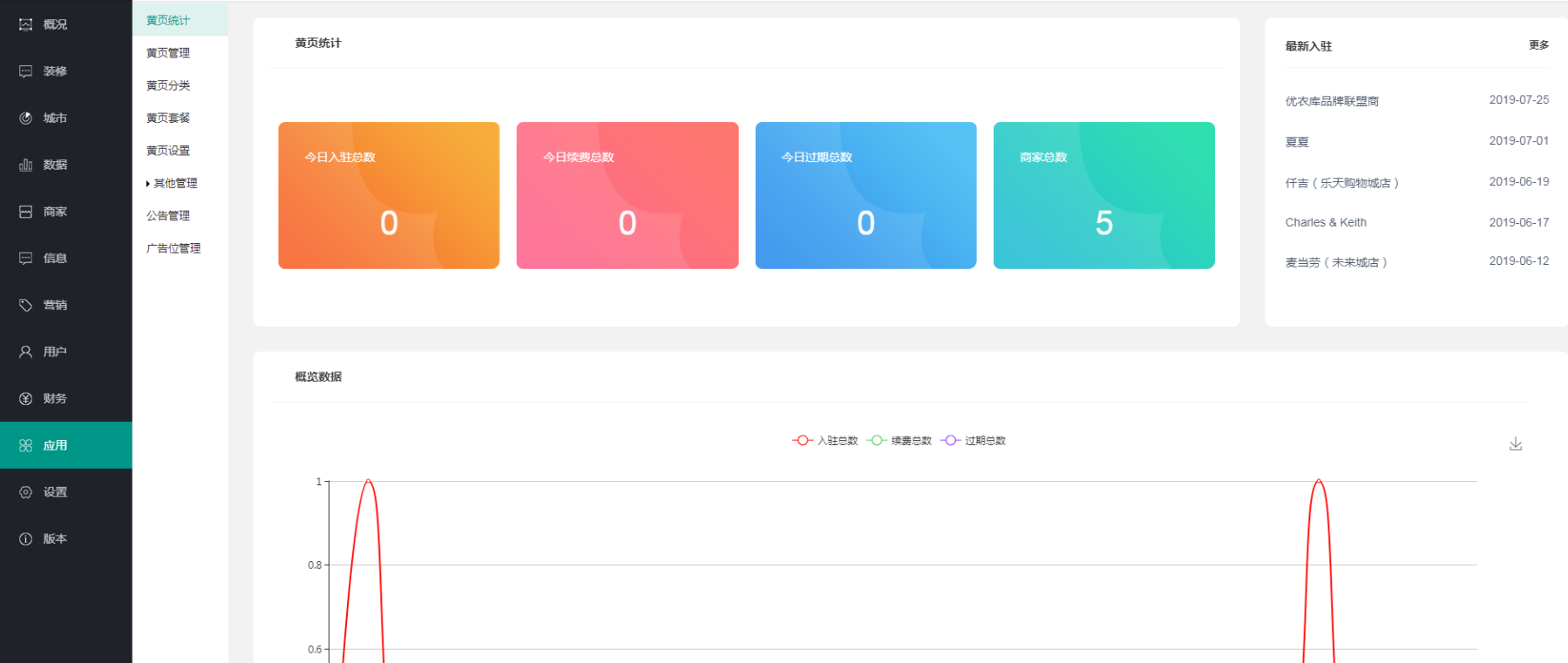This screenshot has height=663, width=1568.
Task: Toggle the 过期总数 legend series
Action: coord(973,441)
